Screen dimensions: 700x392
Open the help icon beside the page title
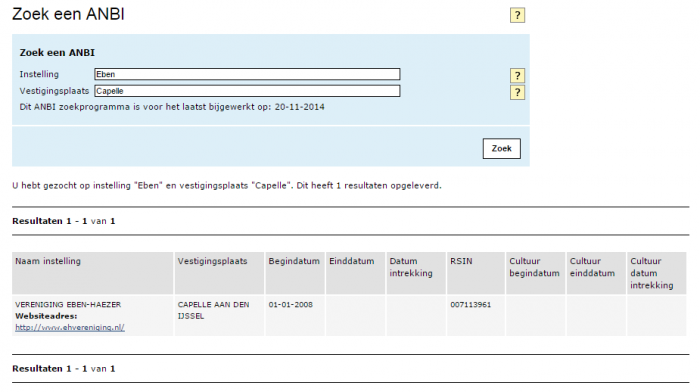point(517,15)
